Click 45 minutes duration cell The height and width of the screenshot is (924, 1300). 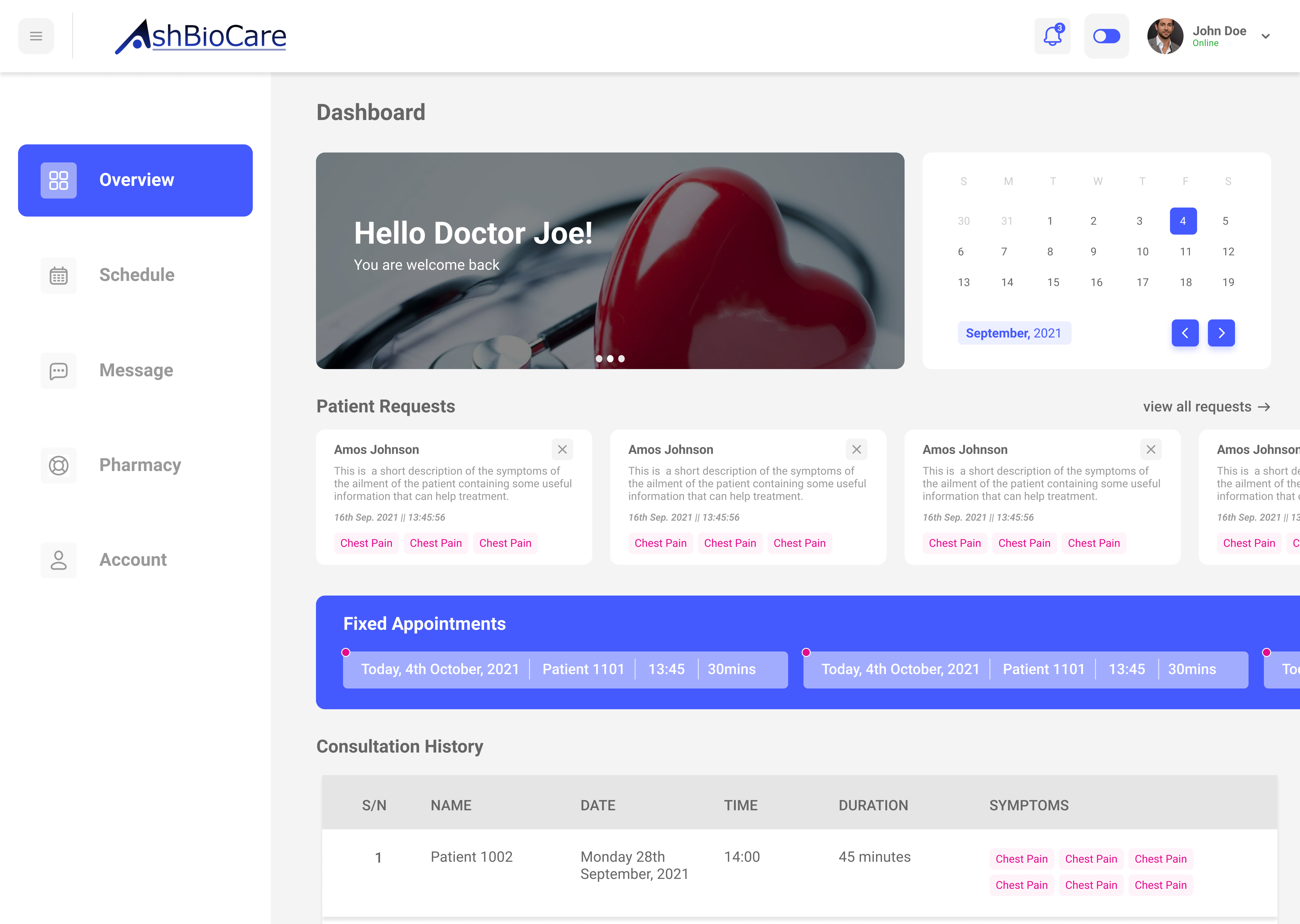coord(874,857)
